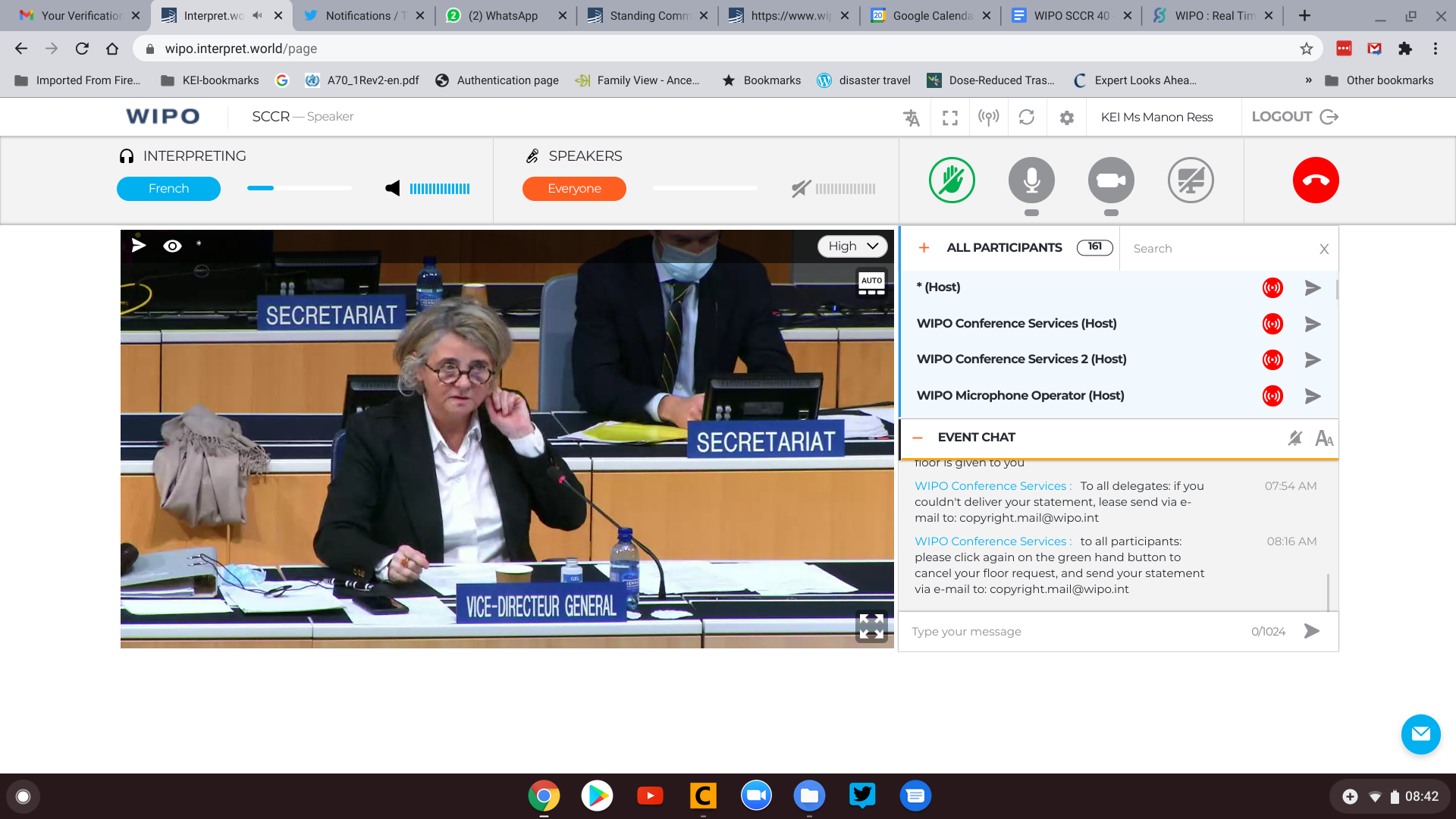1456x819 pixels.
Task: Message WIPO Conference Services (Host)
Action: pyautogui.click(x=1313, y=324)
